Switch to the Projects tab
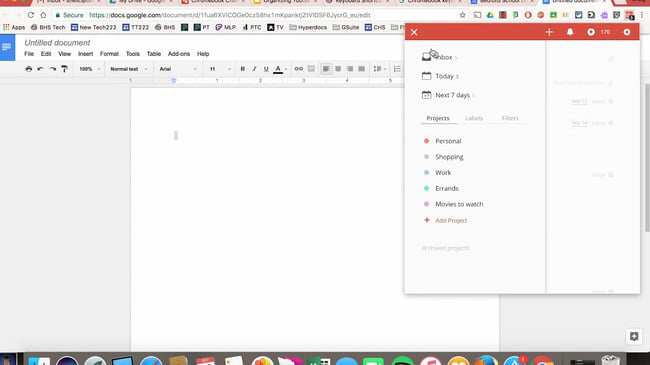The width and height of the screenshot is (650, 365). point(438,118)
